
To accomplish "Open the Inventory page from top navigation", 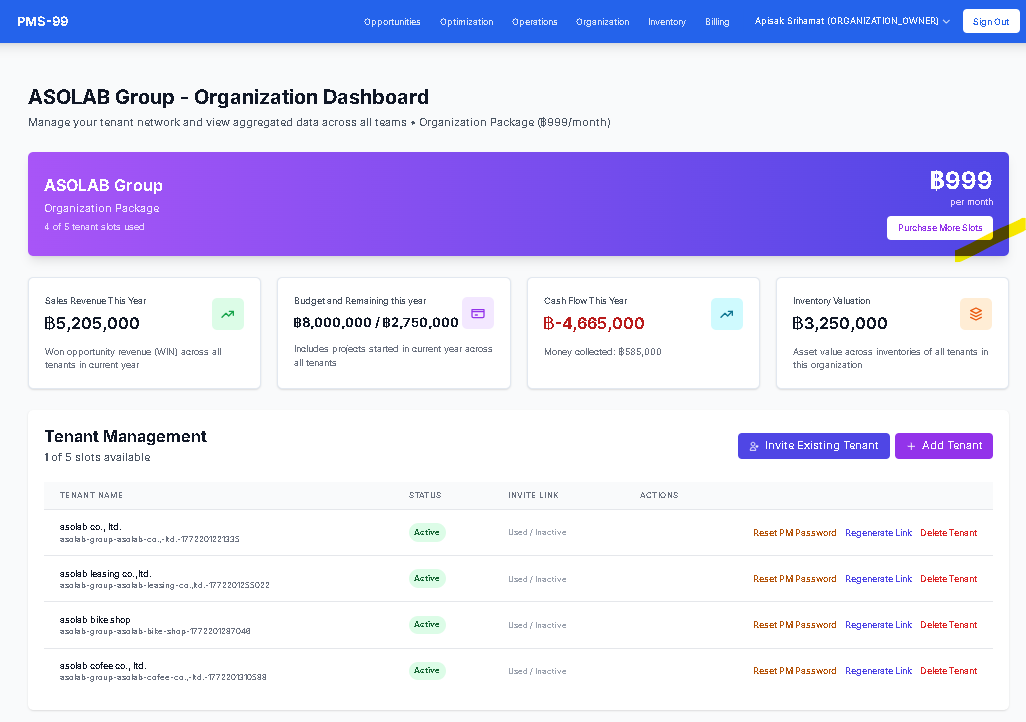I will click(x=666, y=21).
